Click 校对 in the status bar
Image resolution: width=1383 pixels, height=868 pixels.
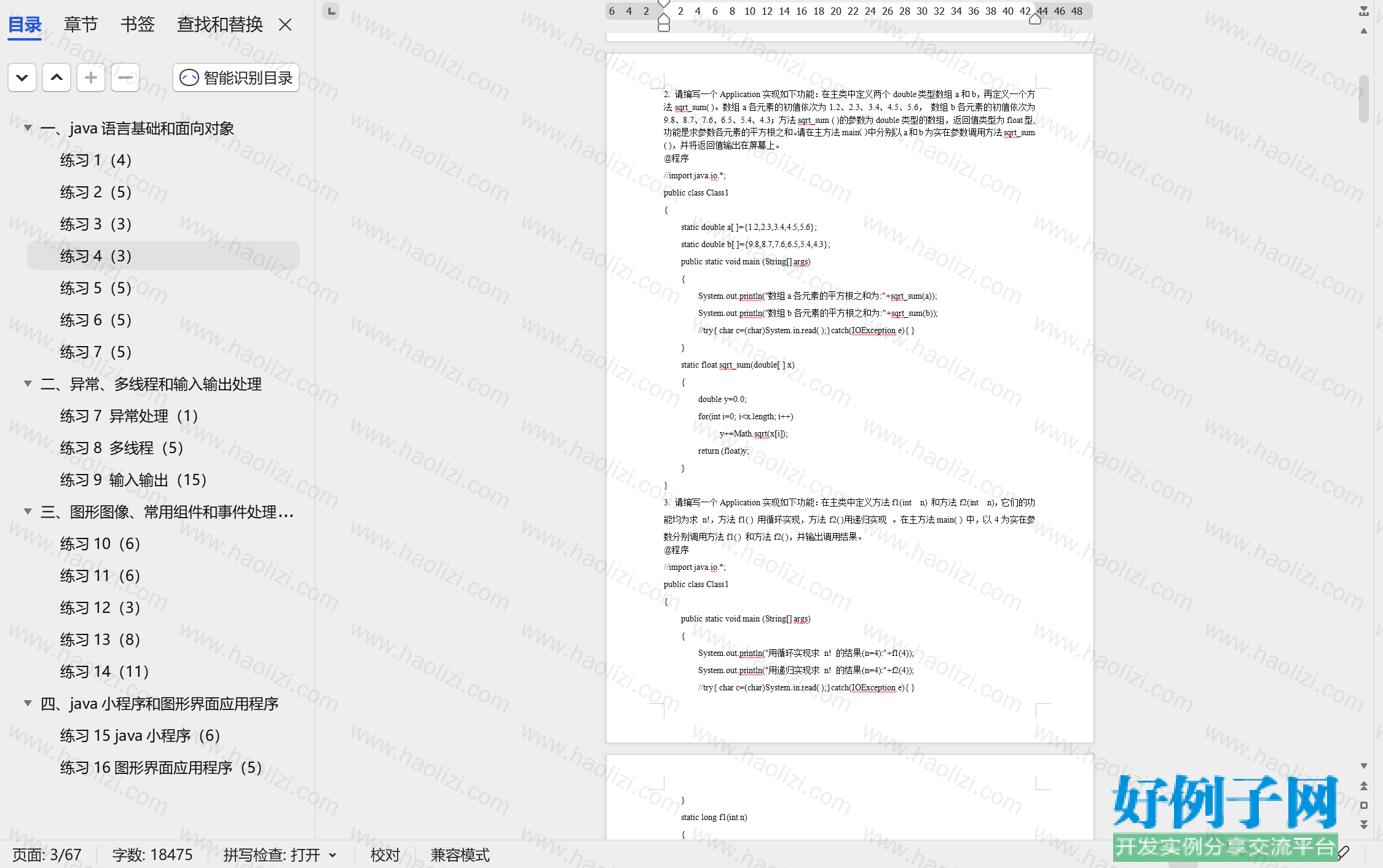[x=385, y=855]
